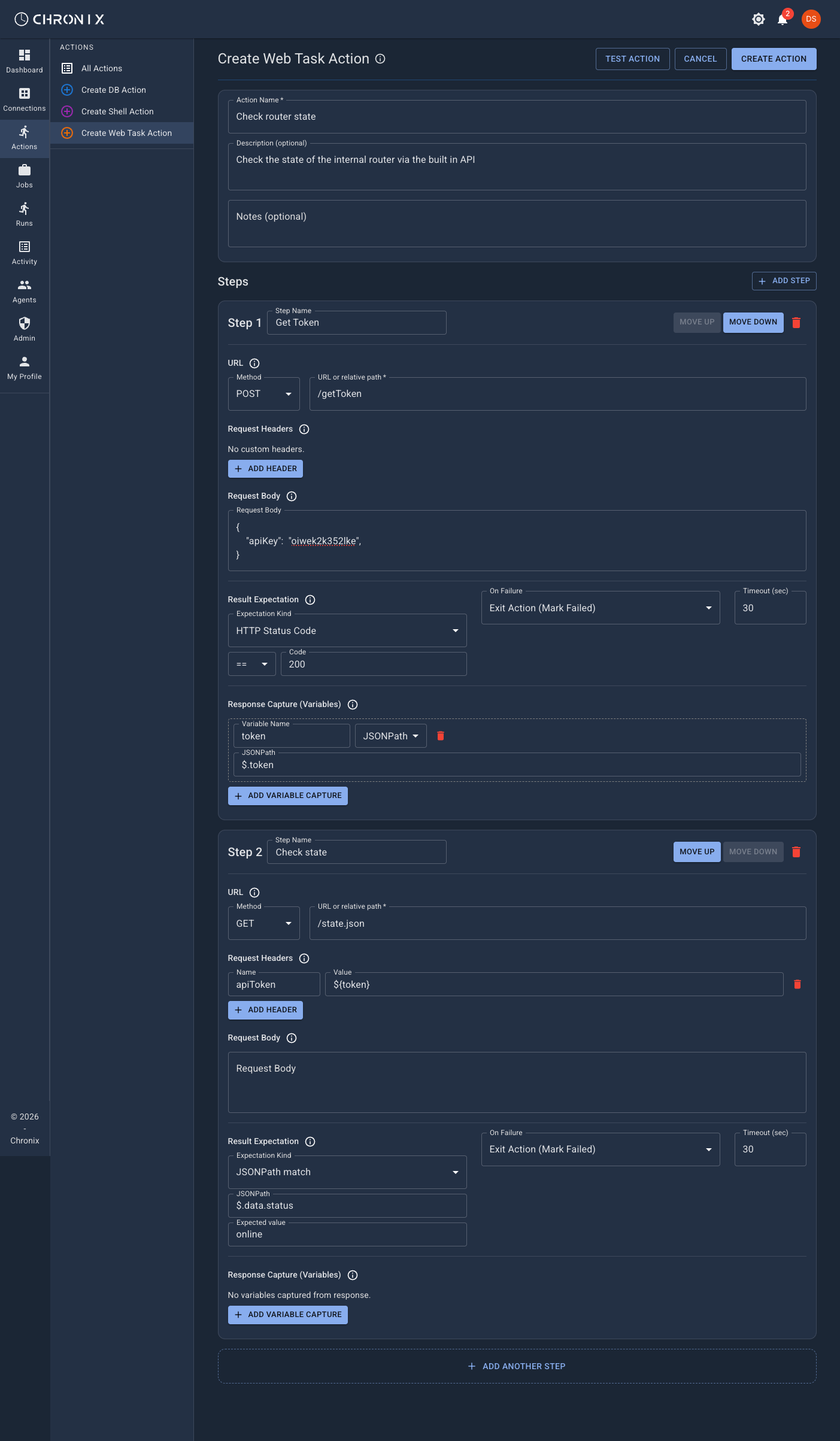Show Request Headers info in Step 2

[x=304, y=958]
